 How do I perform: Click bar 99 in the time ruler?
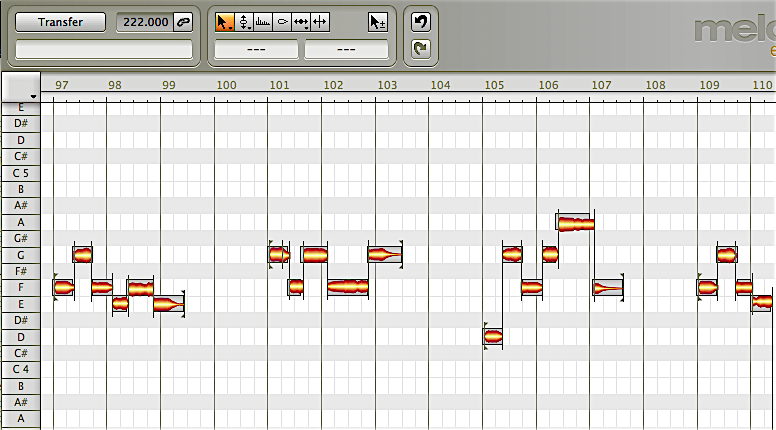pyautogui.click(x=169, y=85)
